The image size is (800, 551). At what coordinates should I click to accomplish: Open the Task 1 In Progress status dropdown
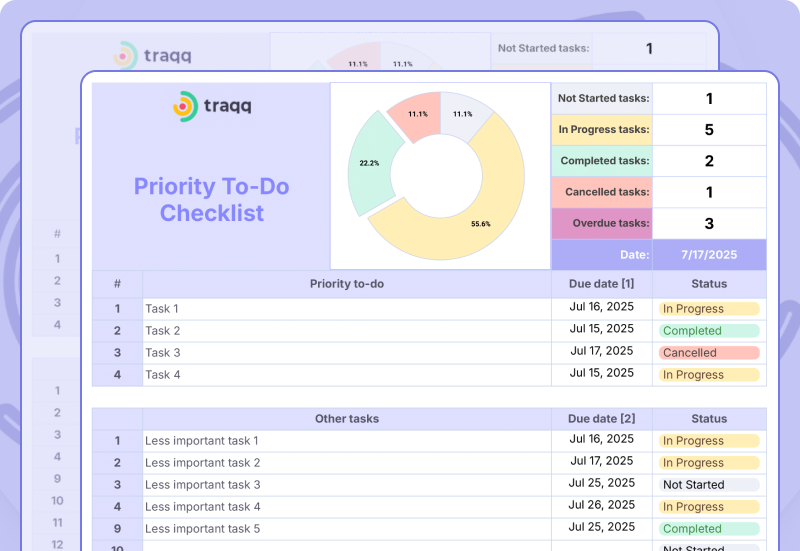coord(709,309)
